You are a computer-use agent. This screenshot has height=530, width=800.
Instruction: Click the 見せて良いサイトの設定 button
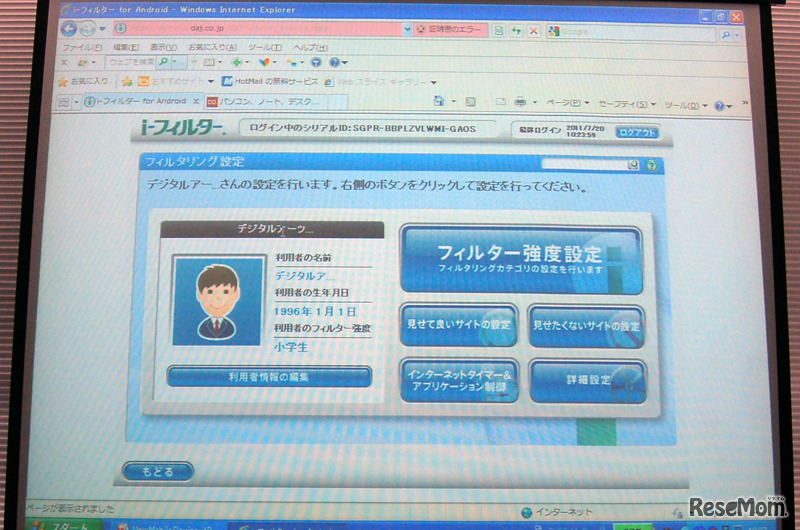coord(459,324)
